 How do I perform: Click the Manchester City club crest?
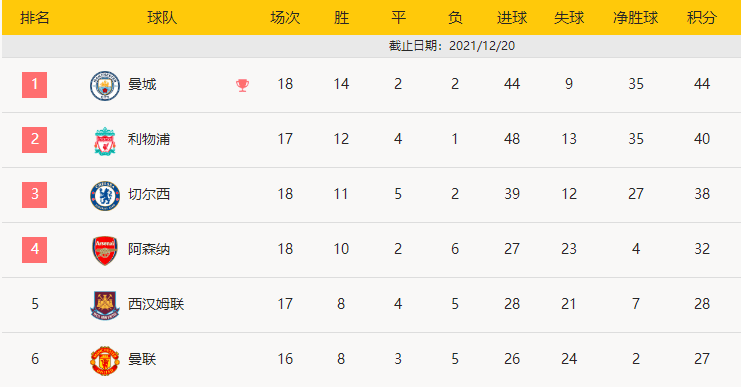[x=105, y=86]
